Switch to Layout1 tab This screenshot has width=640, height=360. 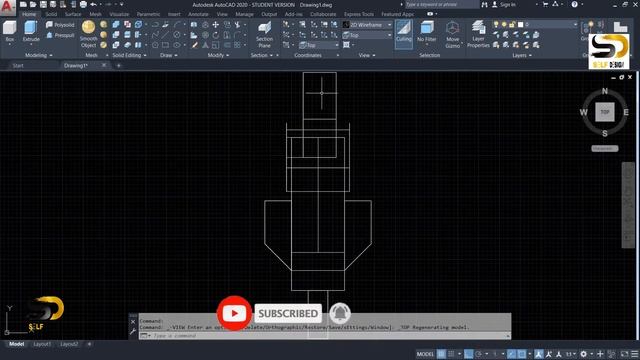point(42,344)
